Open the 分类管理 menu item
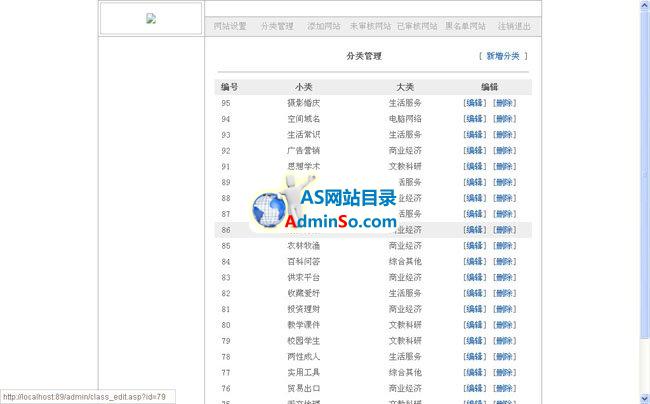Image resolution: width=650 pixels, height=404 pixels. point(277,26)
